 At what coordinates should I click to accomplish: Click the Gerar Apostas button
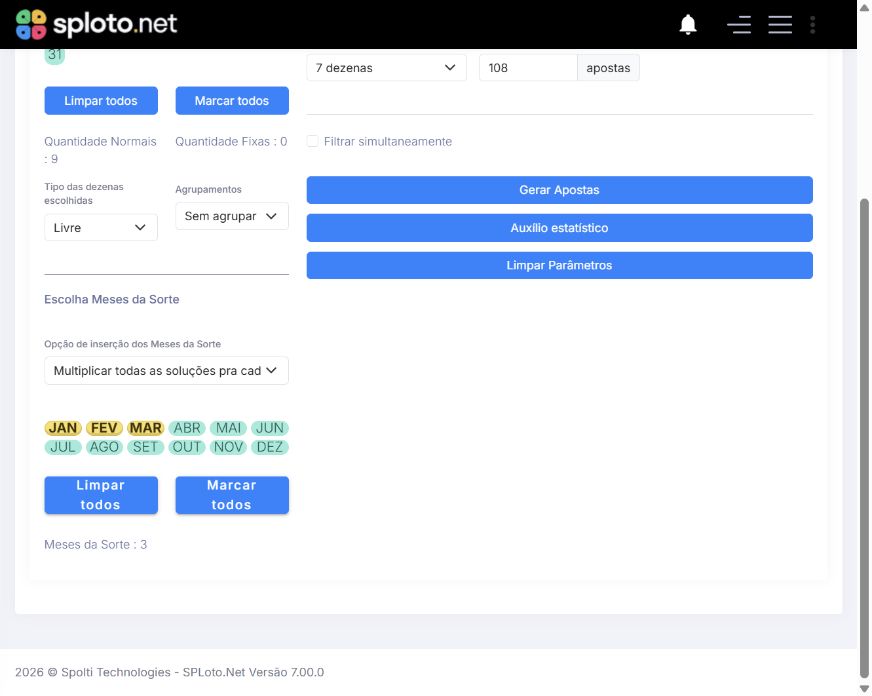pyautogui.click(x=559, y=190)
